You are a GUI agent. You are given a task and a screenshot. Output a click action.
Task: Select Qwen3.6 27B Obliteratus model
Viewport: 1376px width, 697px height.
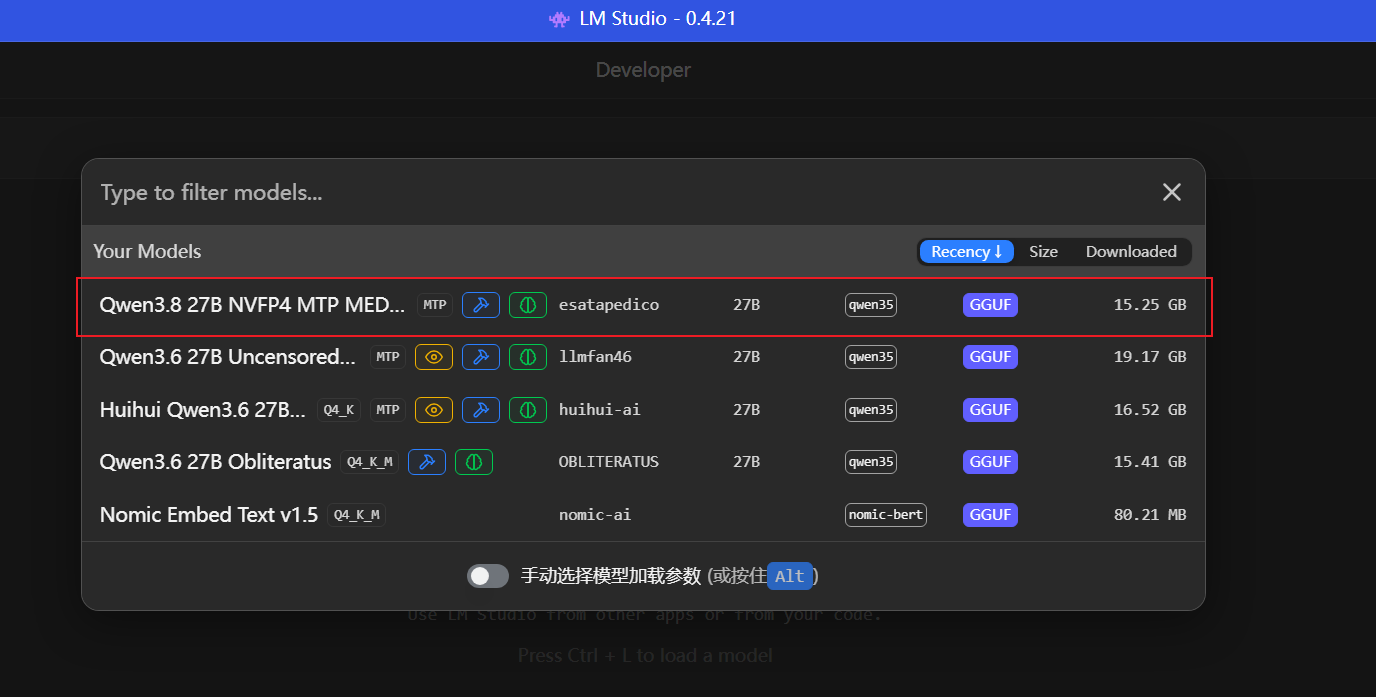click(x=643, y=462)
